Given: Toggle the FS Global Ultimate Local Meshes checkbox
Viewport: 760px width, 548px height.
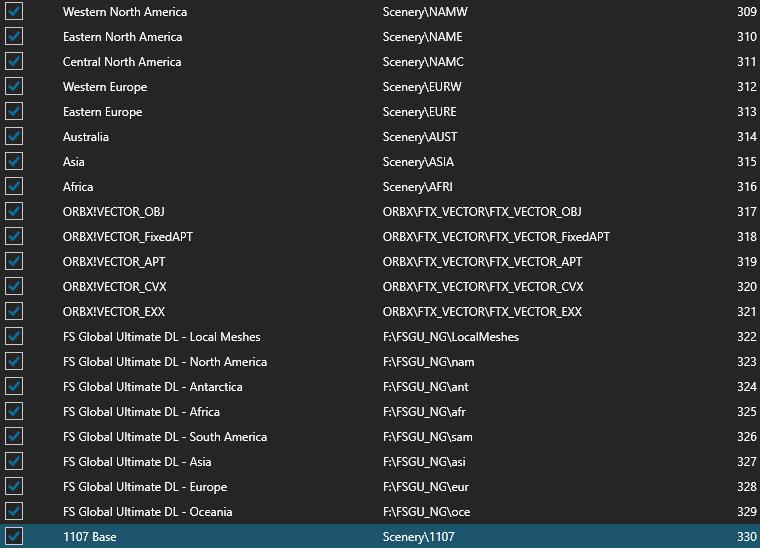Looking at the screenshot, I should [14, 337].
